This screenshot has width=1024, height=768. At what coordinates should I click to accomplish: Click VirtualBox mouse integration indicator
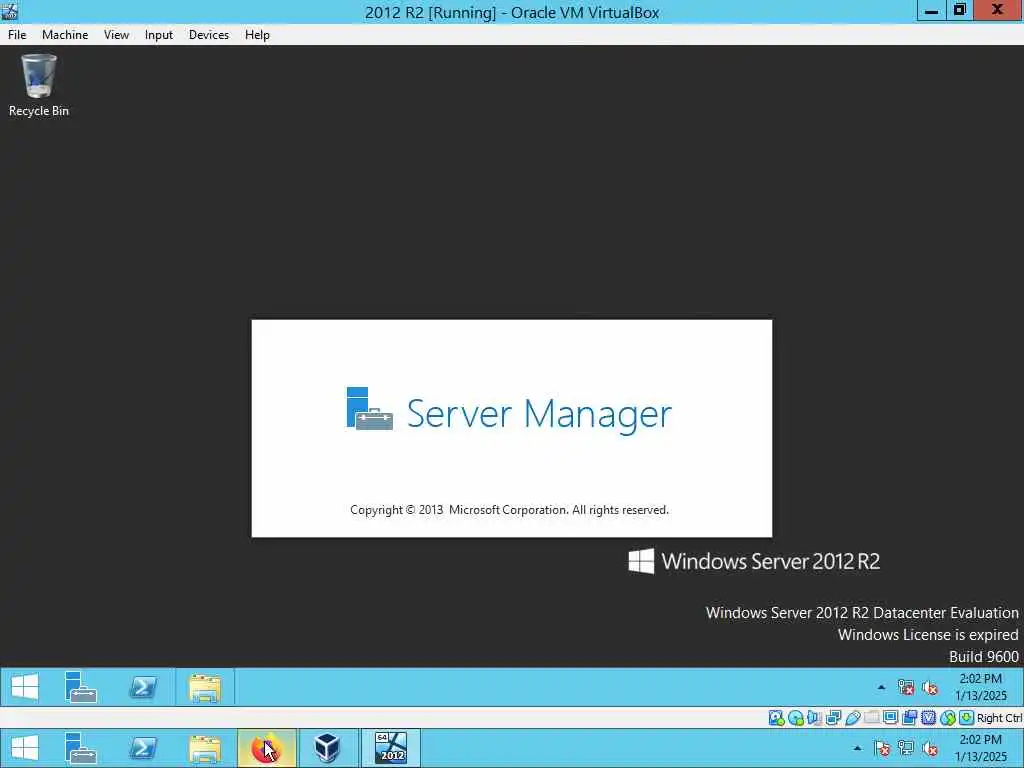coord(948,718)
